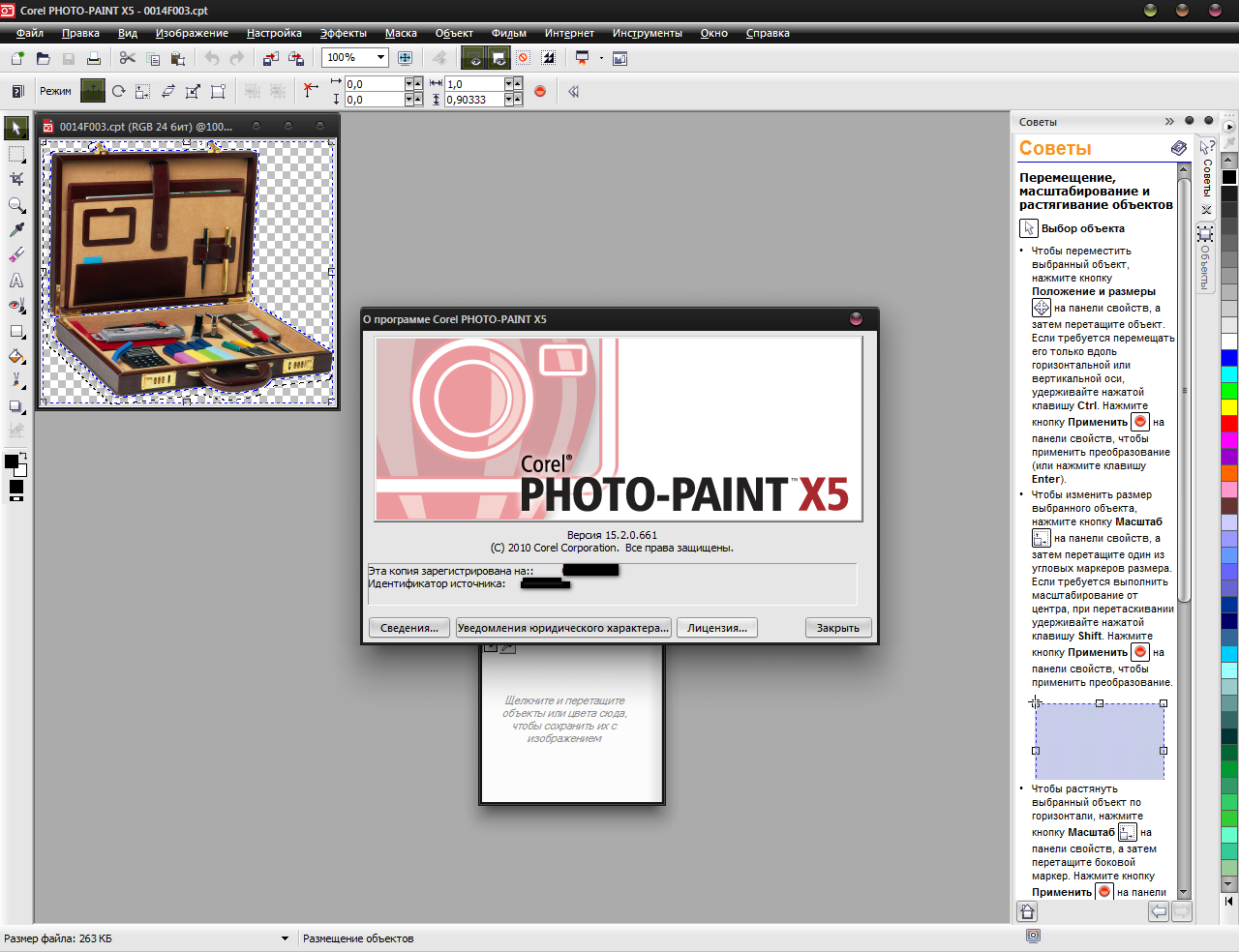This screenshot has height=952, width=1239.
Task: Select the Zoom magnifier tool
Action: 16,204
